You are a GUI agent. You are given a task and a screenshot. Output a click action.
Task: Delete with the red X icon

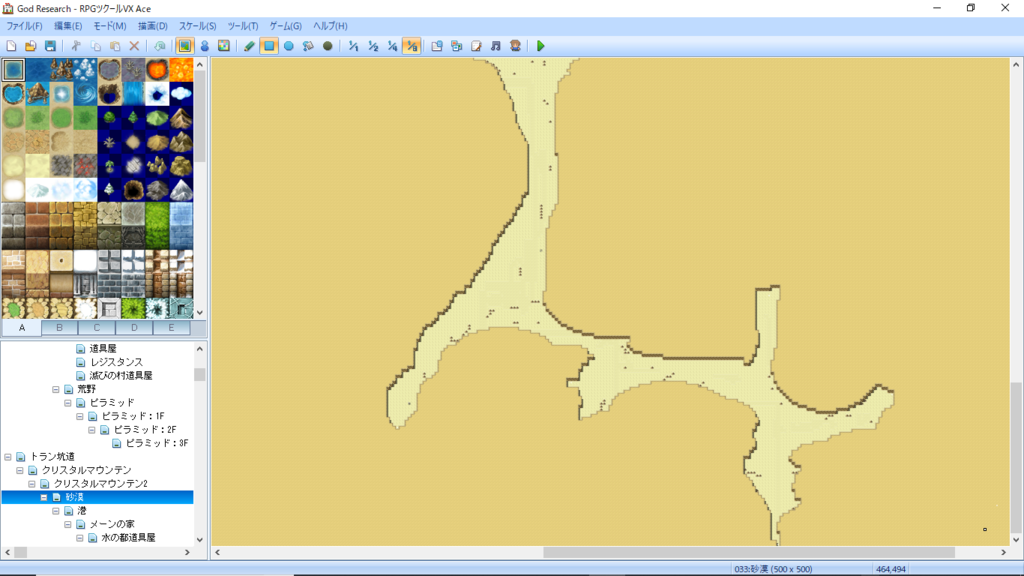tap(135, 46)
